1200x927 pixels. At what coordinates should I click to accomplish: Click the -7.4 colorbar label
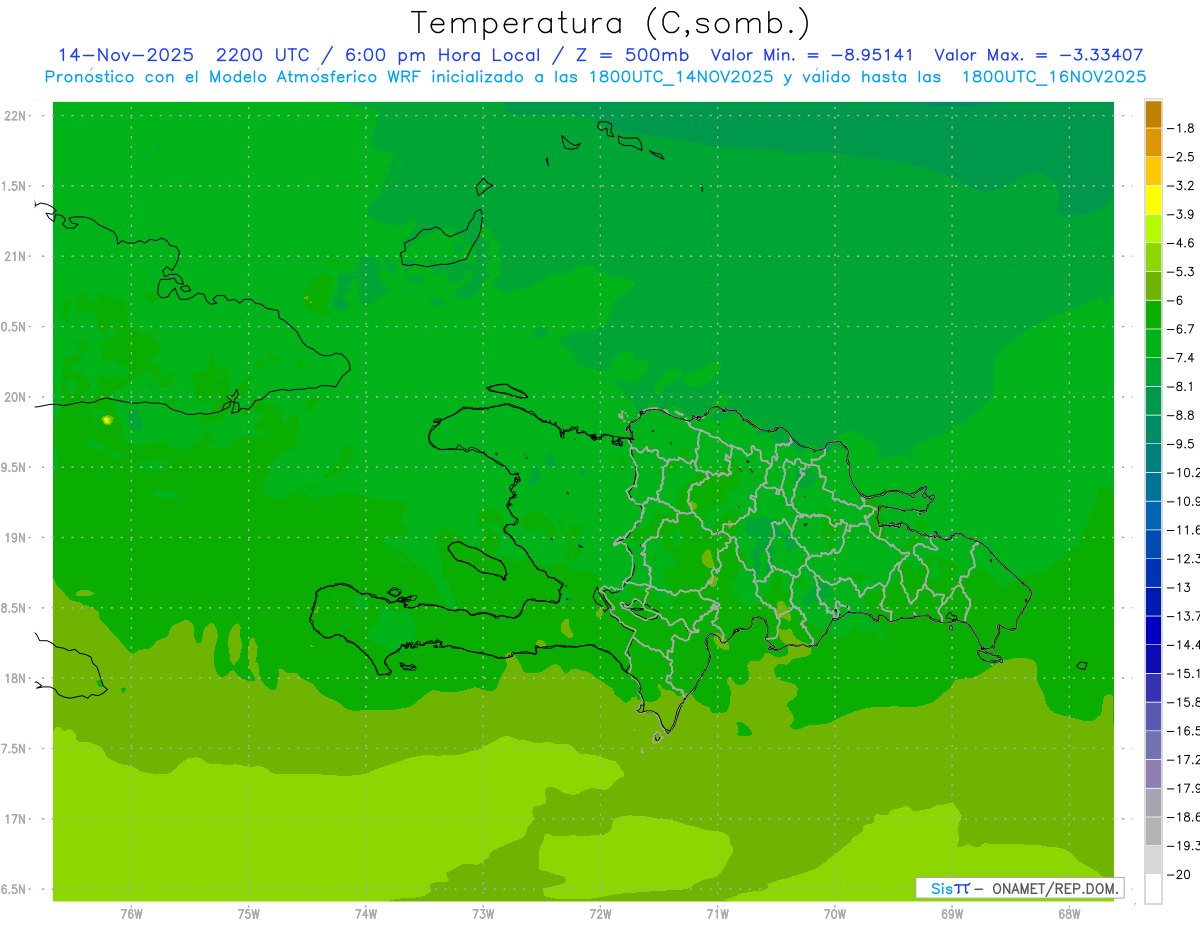point(1182,357)
